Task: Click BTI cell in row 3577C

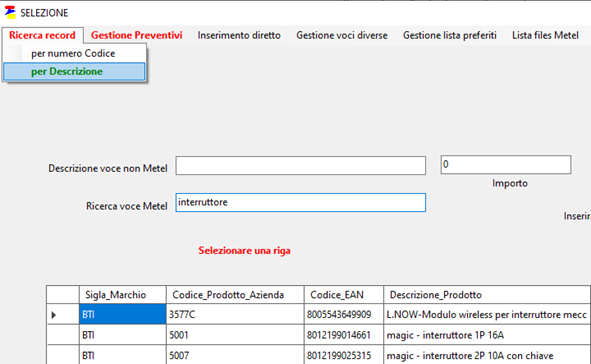Action: (122, 314)
